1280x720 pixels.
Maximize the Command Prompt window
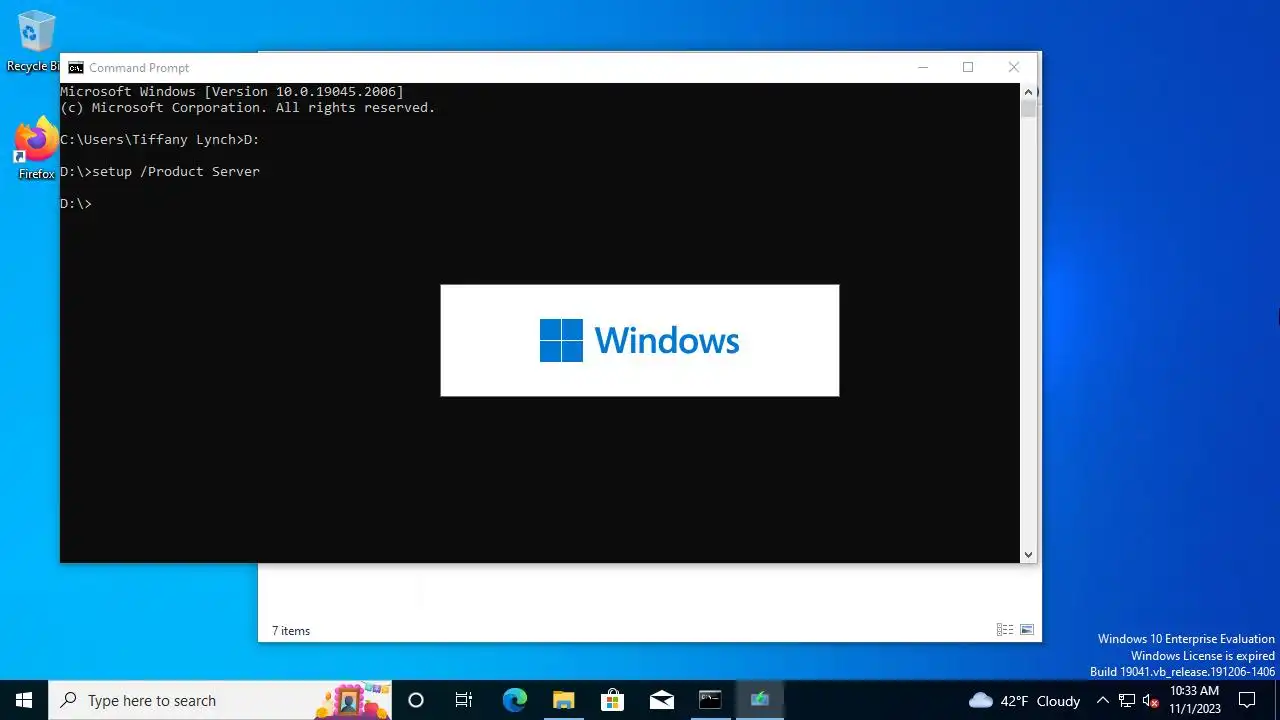click(x=968, y=67)
